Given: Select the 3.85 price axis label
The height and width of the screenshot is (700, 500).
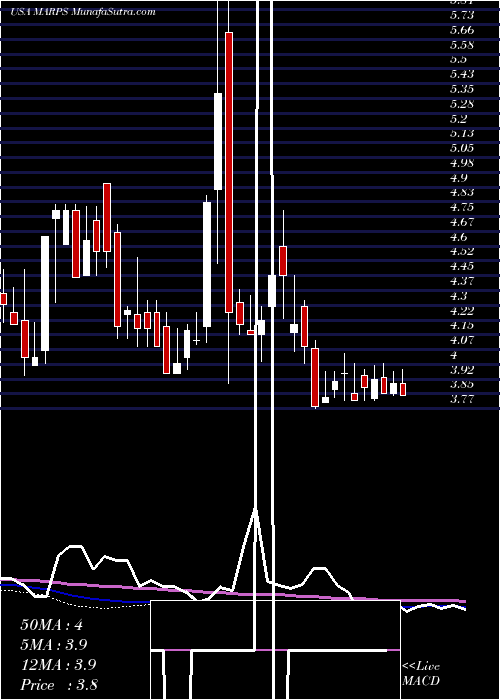Looking at the screenshot, I should [x=462, y=384].
